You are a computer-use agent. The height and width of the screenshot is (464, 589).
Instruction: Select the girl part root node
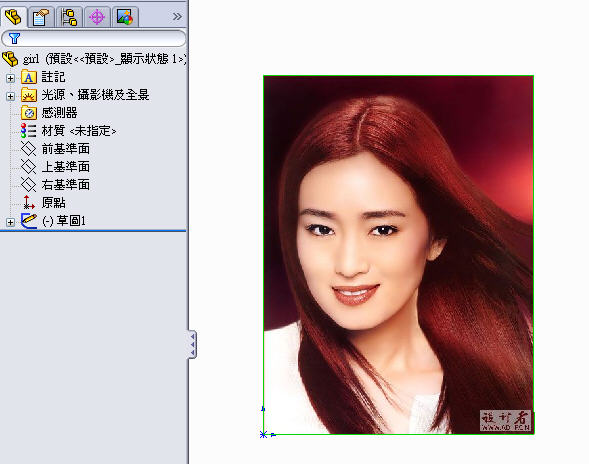(x=104, y=59)
